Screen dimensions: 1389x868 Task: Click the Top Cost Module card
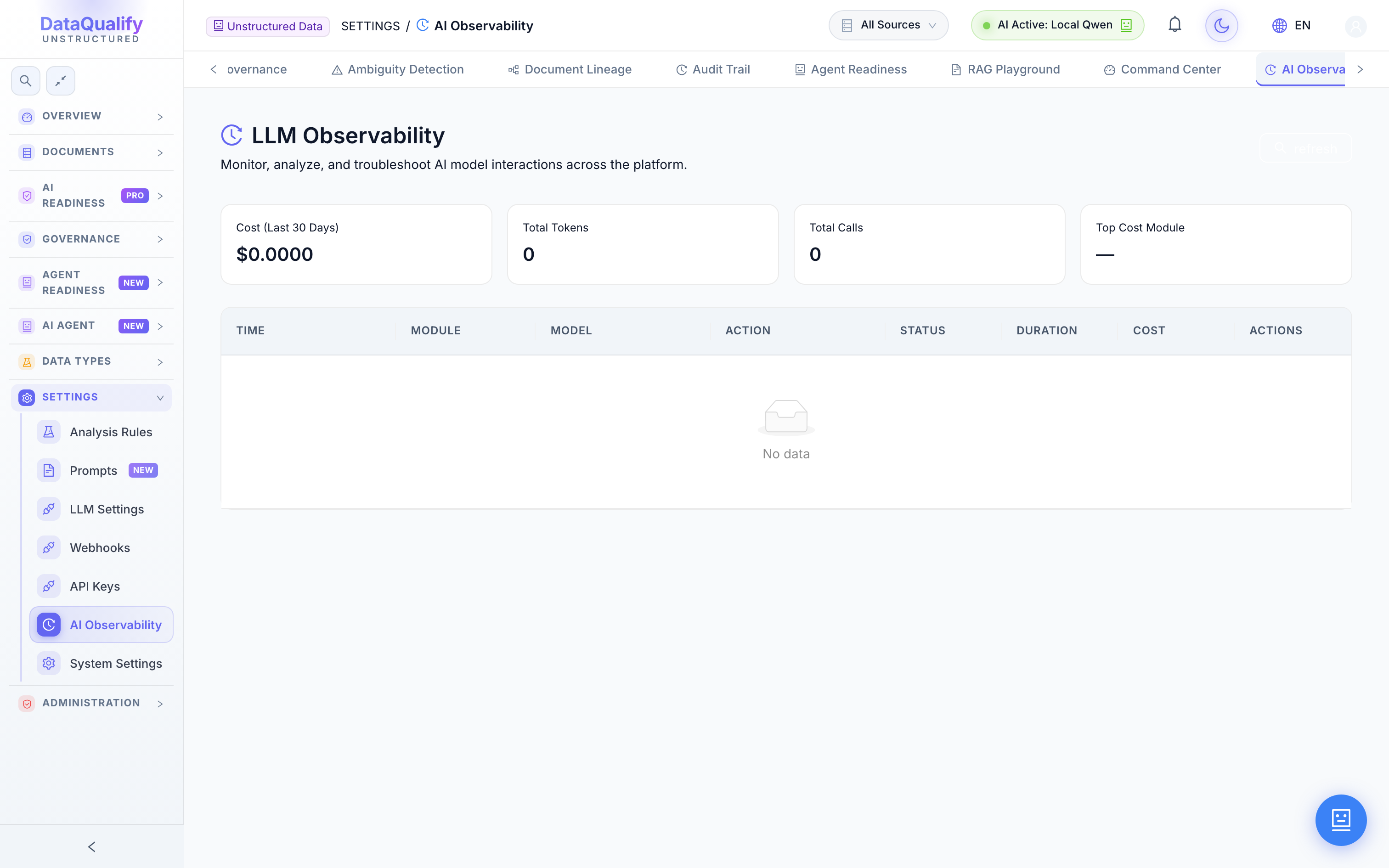1216,244
